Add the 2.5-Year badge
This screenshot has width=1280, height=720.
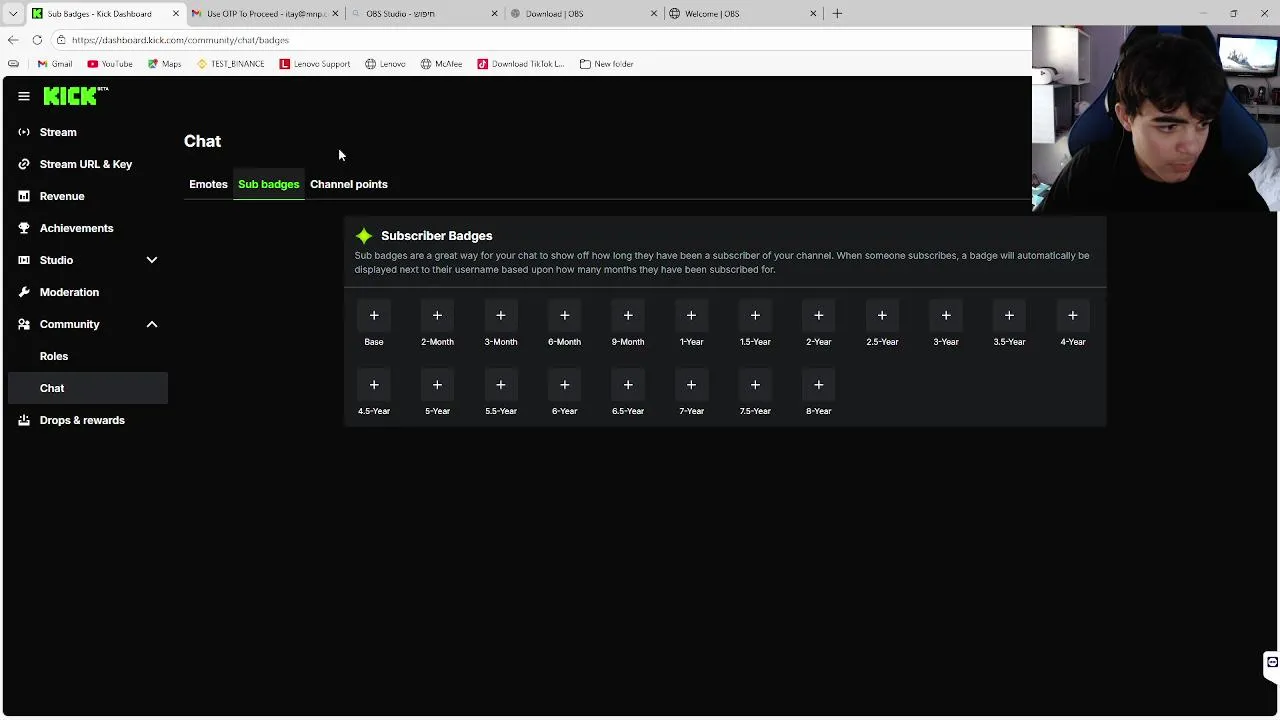point(882,316)
